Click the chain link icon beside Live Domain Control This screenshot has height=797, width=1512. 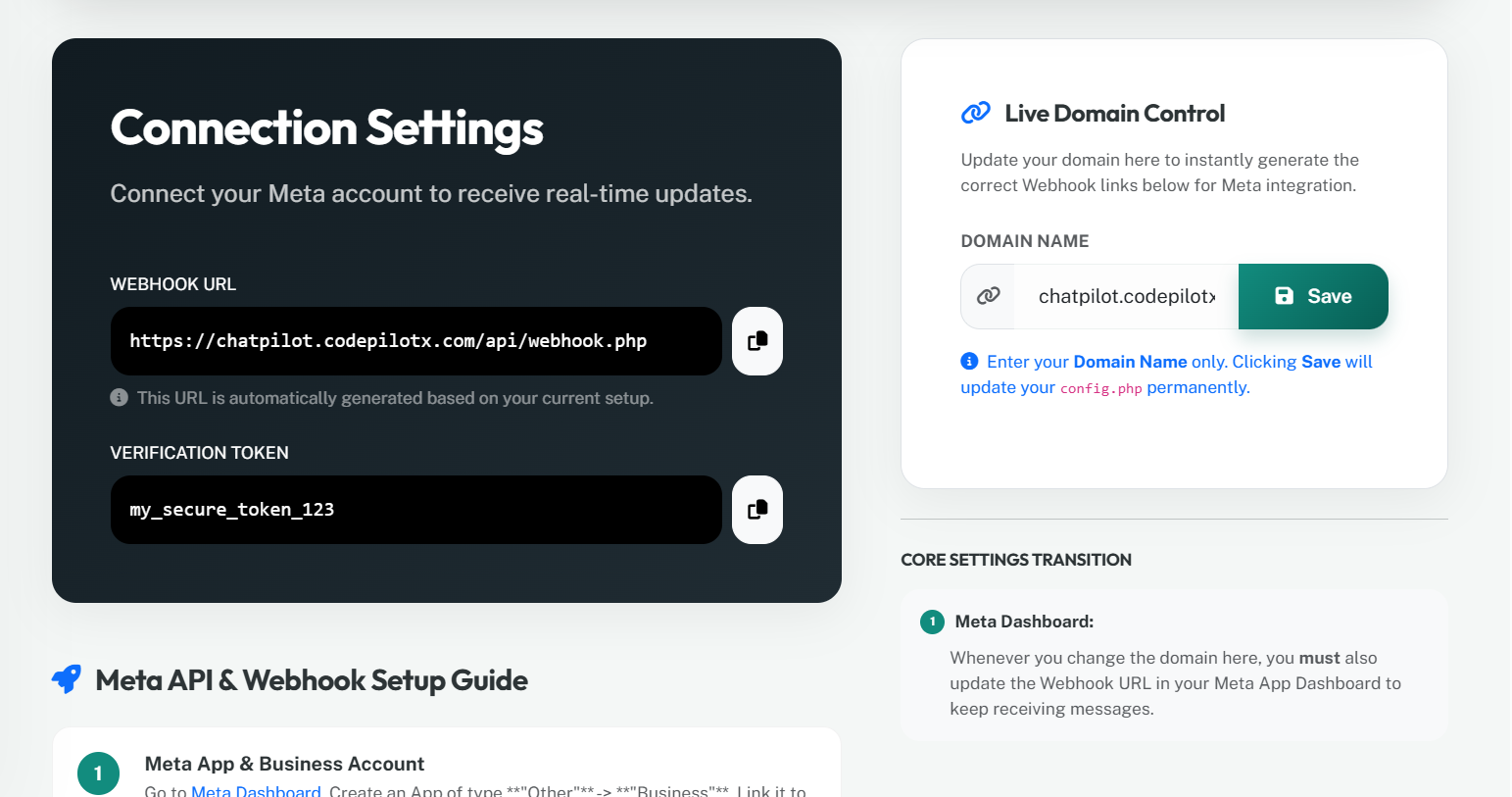(x=975, y=113)
